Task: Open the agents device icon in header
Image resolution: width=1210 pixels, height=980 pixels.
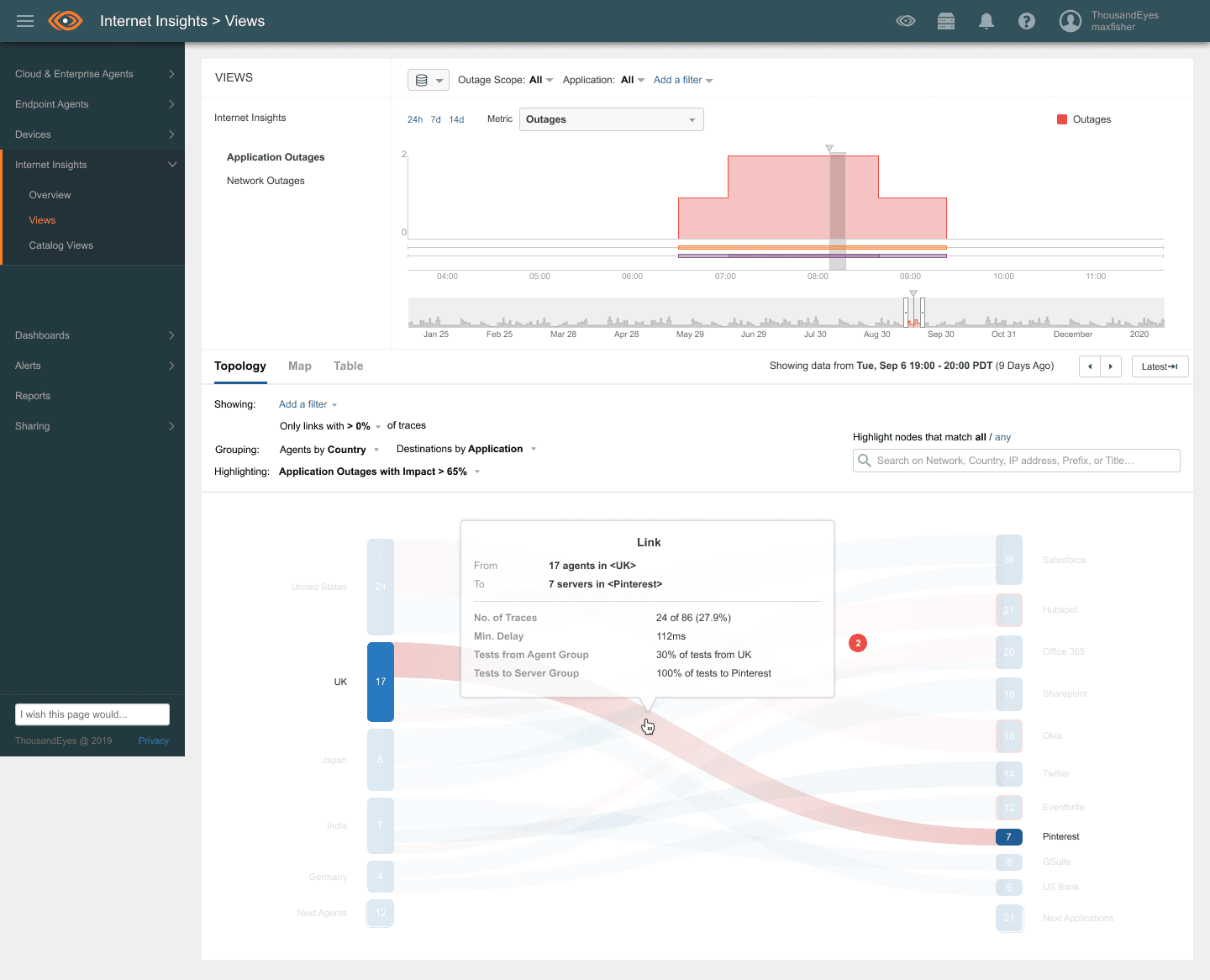Action: 946,21
